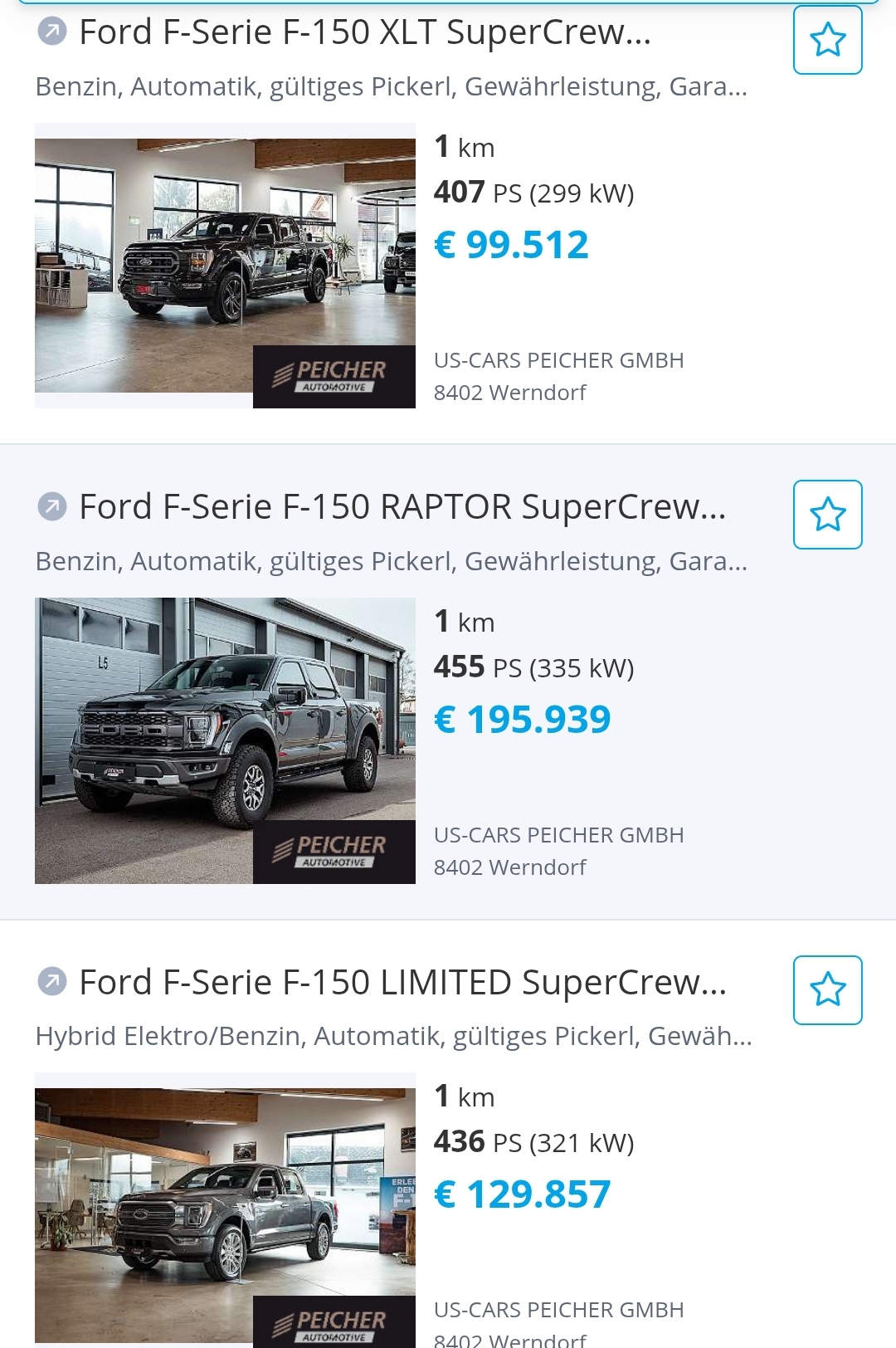Tap Peicher Automotive logo on XLT photo
896x1348 pixels.
click(x=334, y=377)
